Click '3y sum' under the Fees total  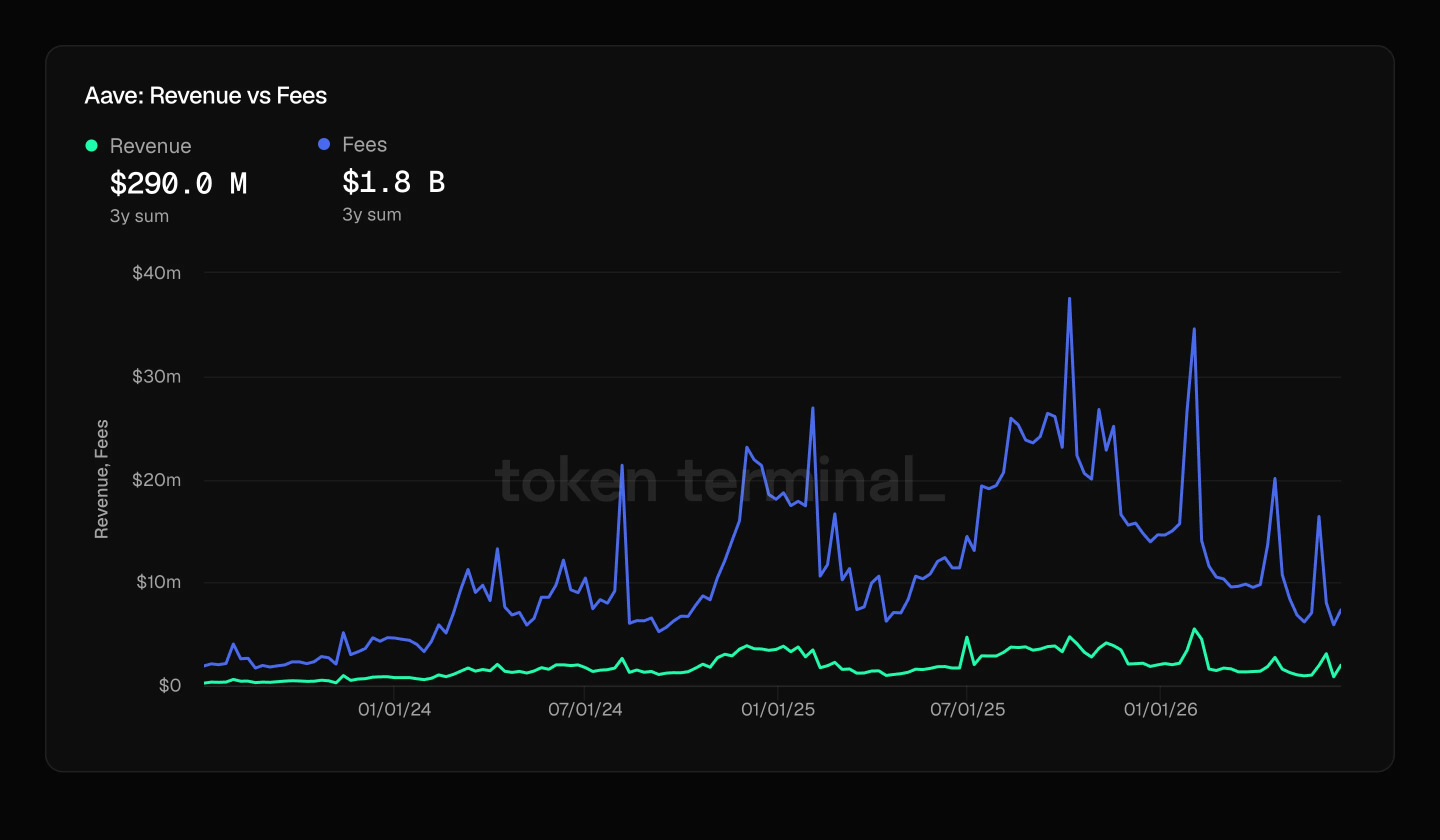tap(372, 214)
